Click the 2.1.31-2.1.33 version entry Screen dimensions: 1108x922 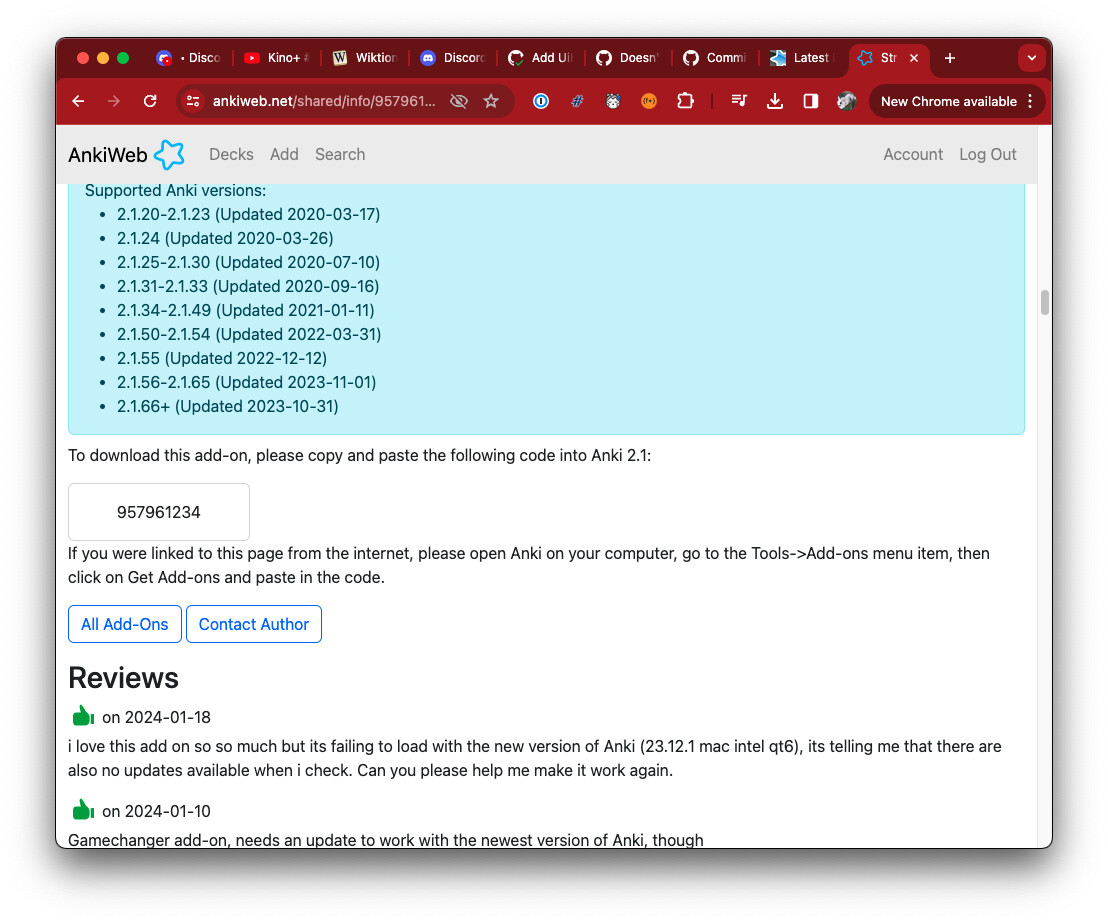[x=248, y=287]
